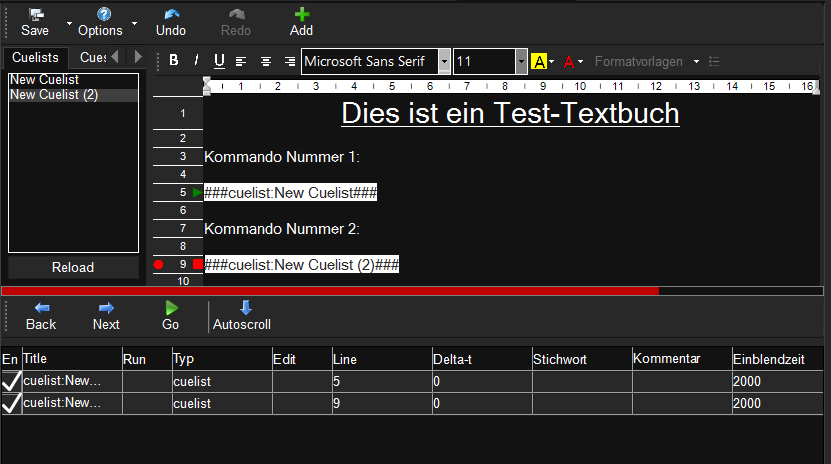Switch to the Cuelists tab
This screenshot has height=464, width=831.
(35, 57)
